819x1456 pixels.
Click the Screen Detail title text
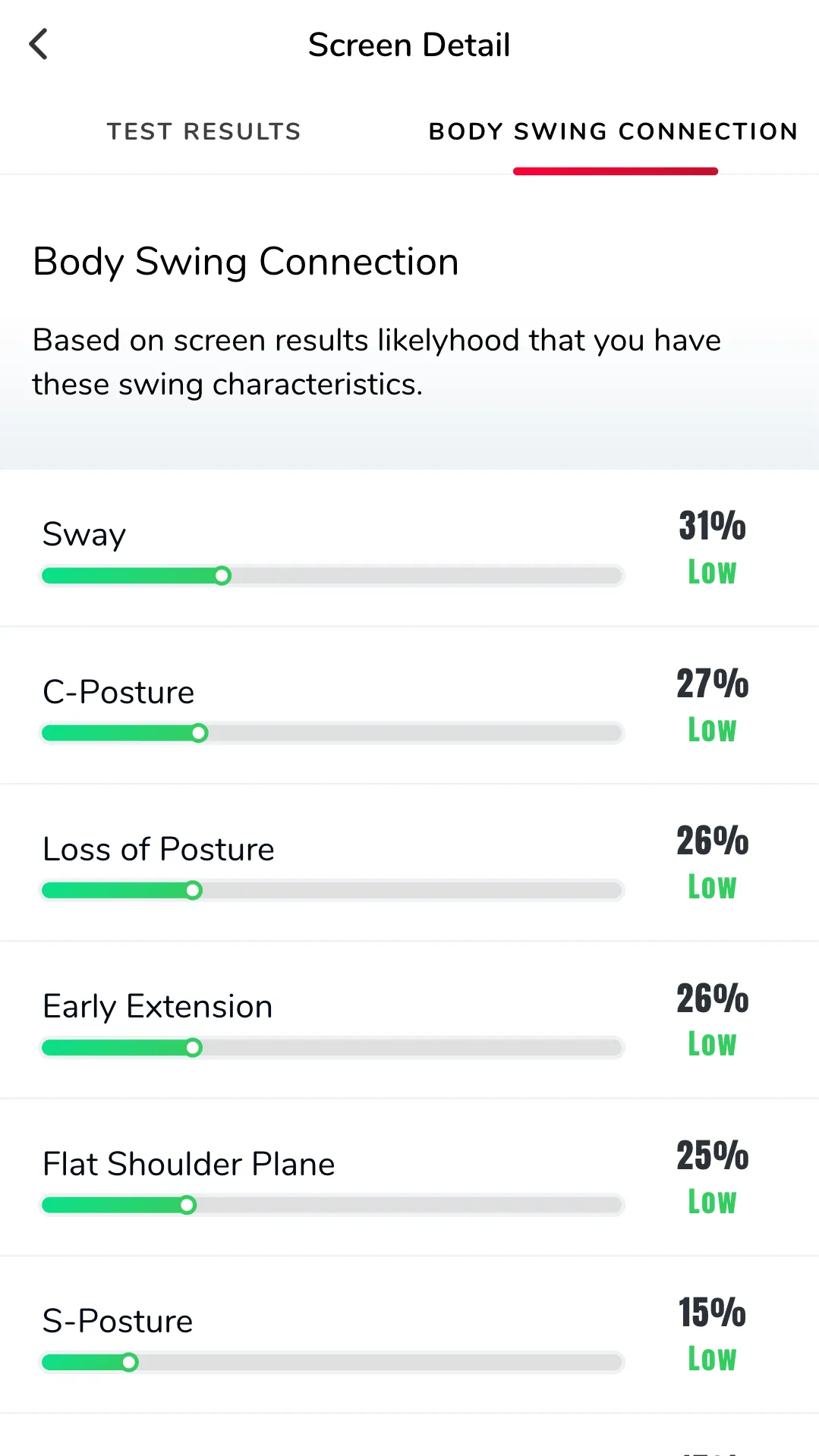pyautogui.click(x=409, y=44)
